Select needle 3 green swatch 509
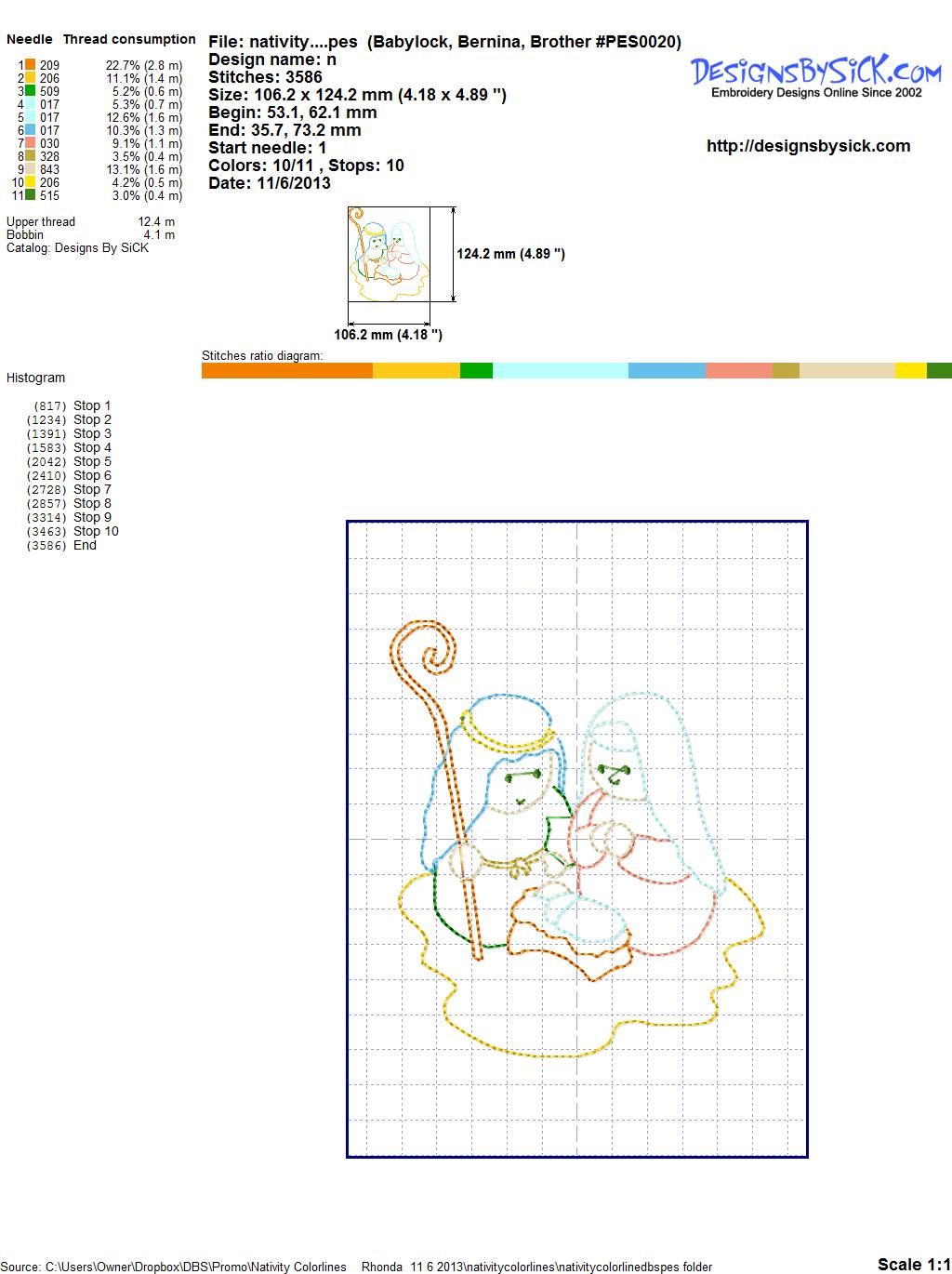The width and height of the screenshot is (952, 1274). [x=31, y=91]
